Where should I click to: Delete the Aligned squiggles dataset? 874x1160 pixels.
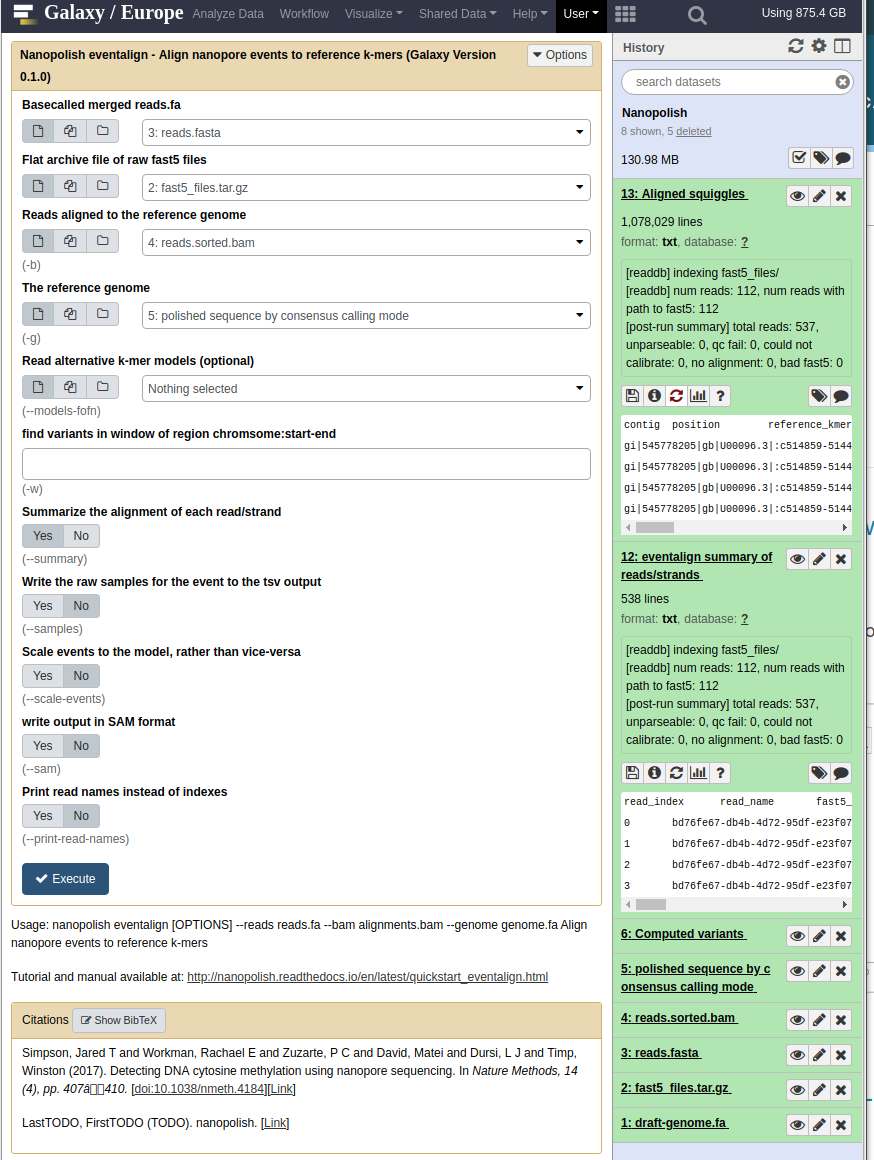click(841, 196)
